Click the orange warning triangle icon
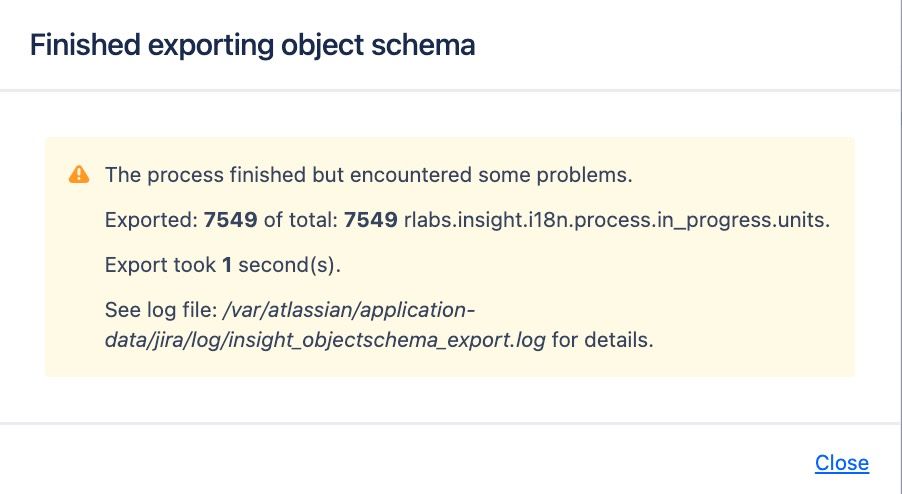 tap(79, 174)
